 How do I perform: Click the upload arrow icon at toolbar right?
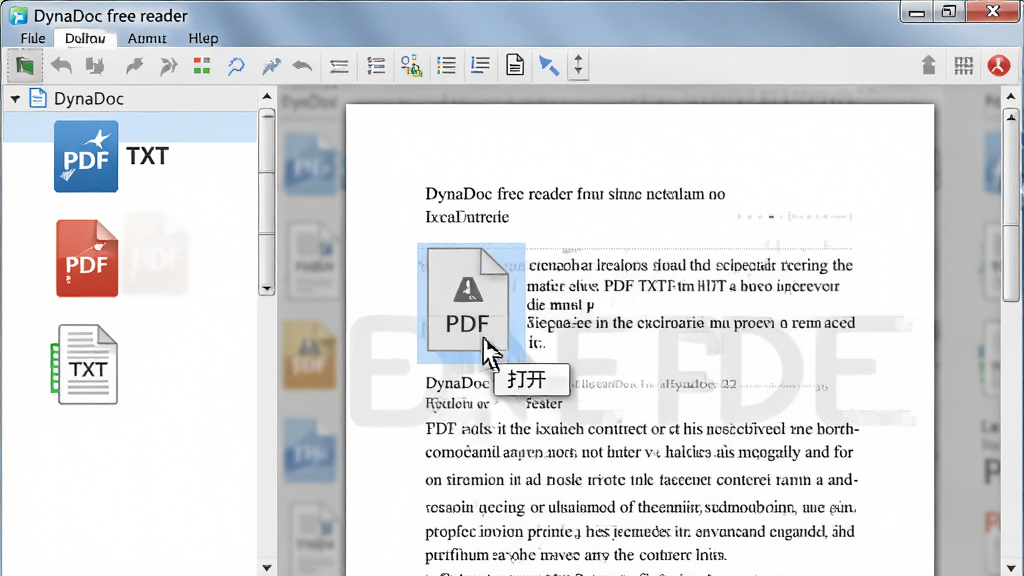pos(929,65)
